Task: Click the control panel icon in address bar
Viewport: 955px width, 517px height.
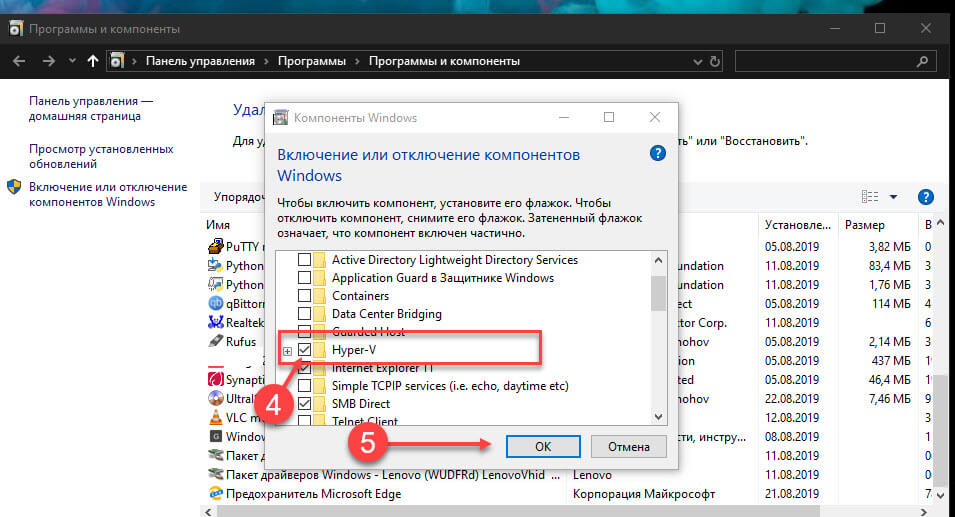Action: [117, 61]
